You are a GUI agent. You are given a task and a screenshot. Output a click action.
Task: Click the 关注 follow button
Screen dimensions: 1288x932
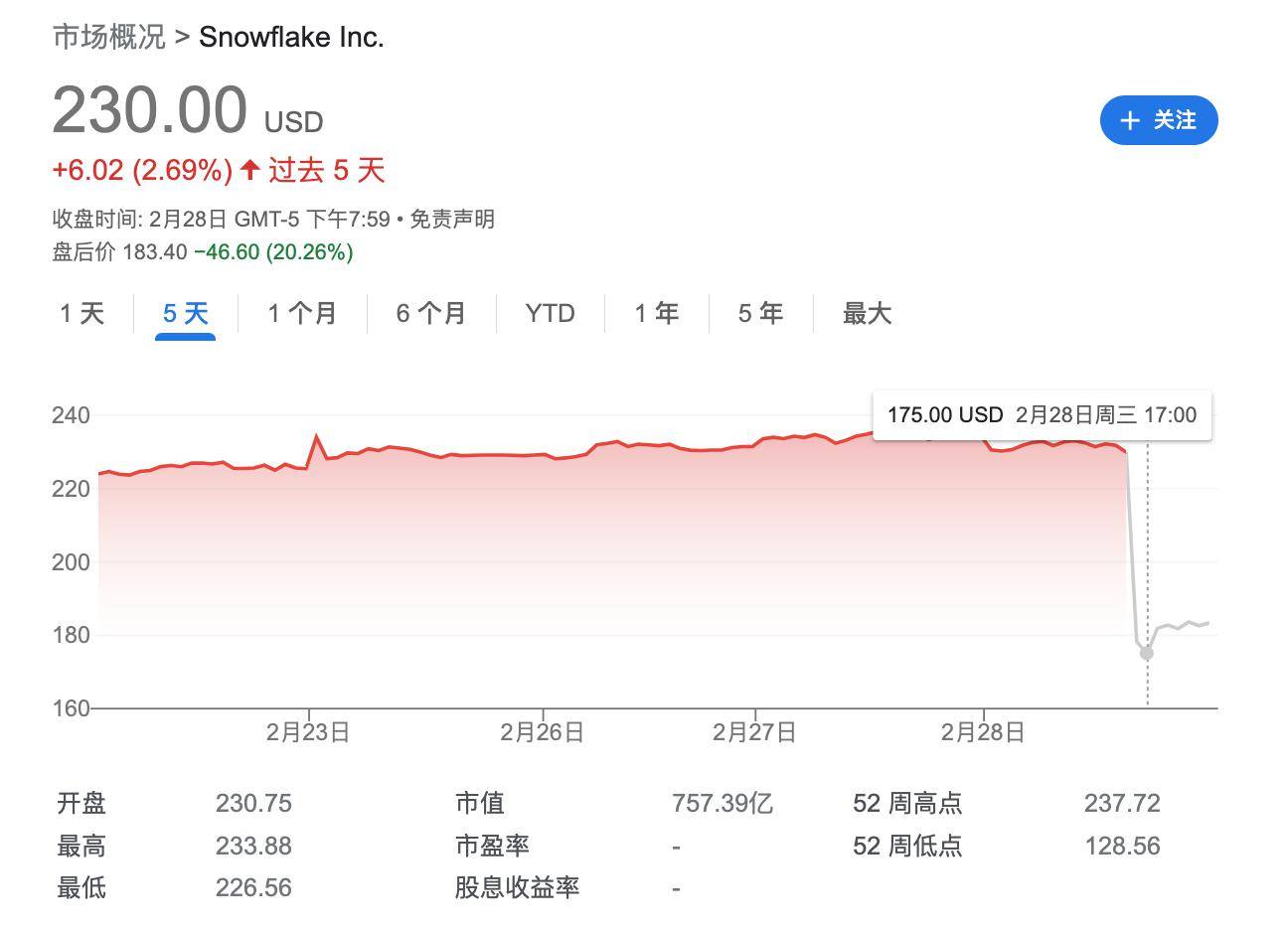[1158, 120]
